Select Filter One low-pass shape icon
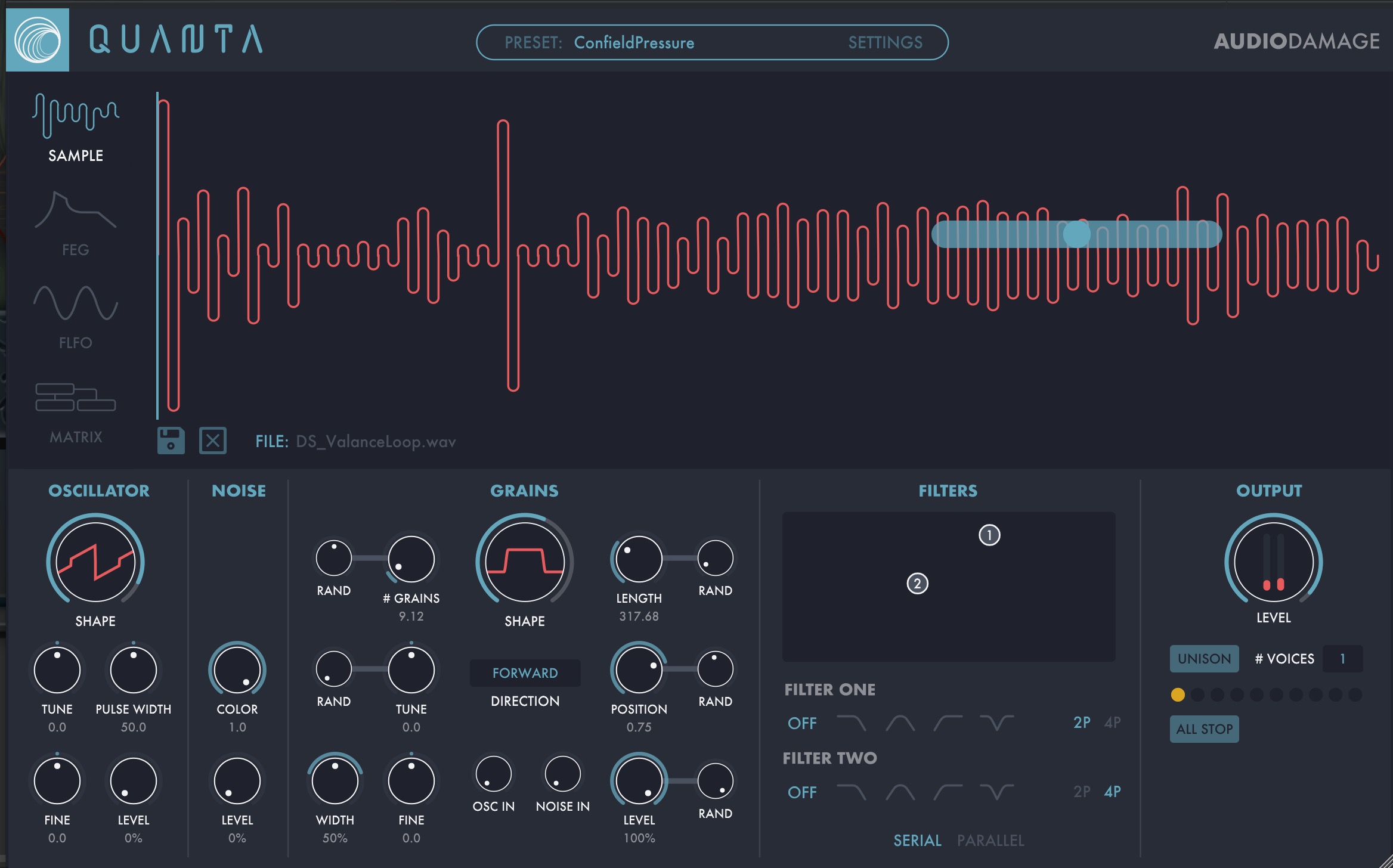The width and height of the screenshot is (1393, 868). tap(852, 723)
